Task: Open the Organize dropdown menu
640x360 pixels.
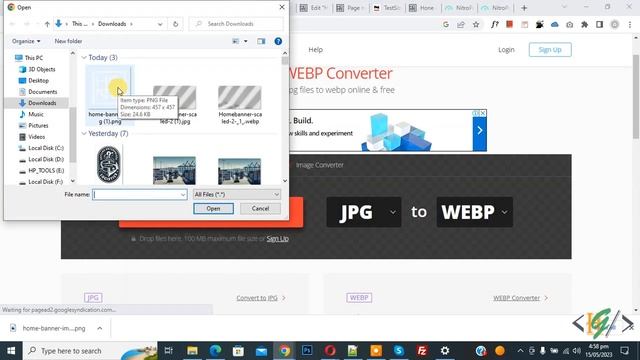Action: (x=26, y=41)
